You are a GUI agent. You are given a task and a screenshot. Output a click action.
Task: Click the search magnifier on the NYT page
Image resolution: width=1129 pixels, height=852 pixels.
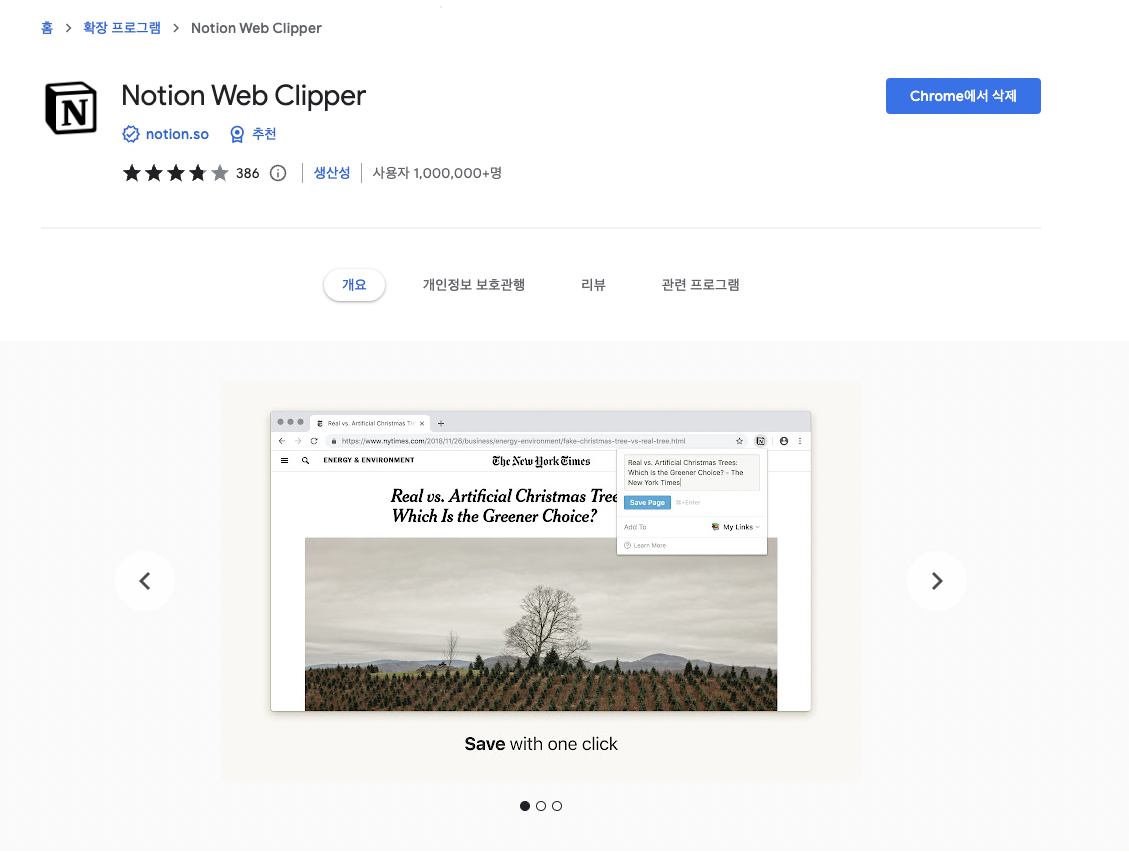(x=303, y=459)
